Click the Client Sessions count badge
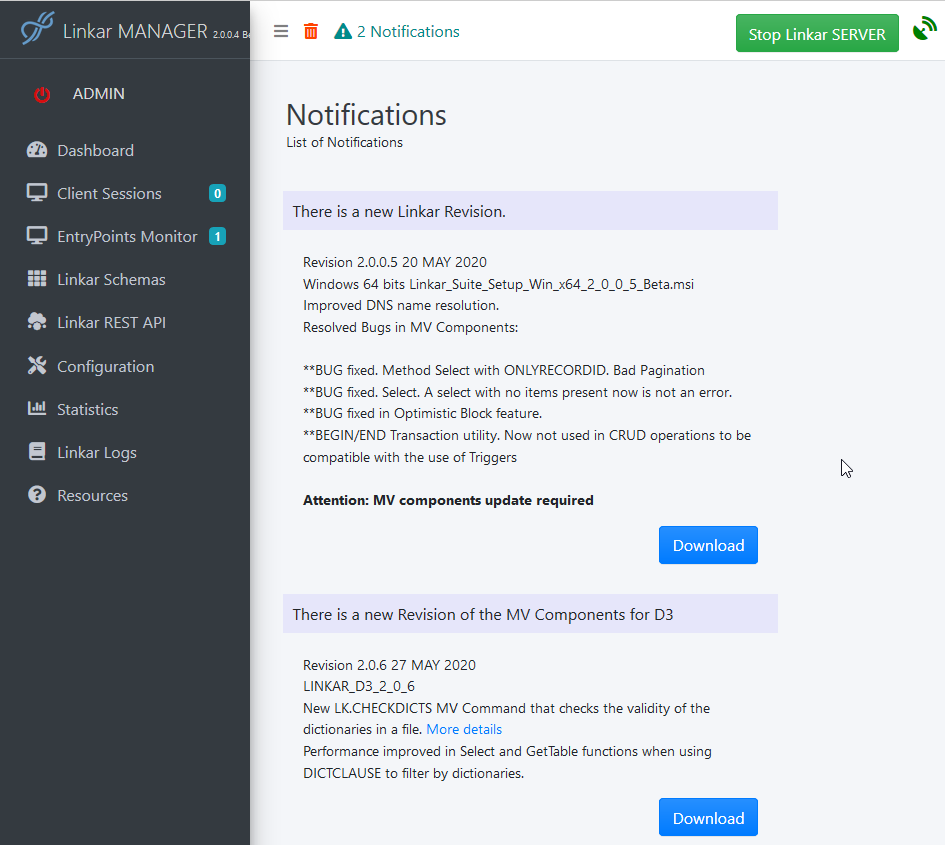 (218, 193)
